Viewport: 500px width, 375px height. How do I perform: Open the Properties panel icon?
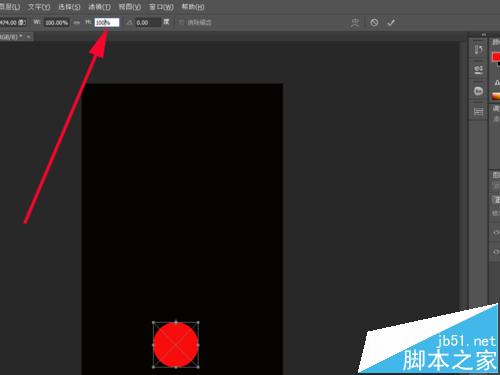click(x=478, y=70)
